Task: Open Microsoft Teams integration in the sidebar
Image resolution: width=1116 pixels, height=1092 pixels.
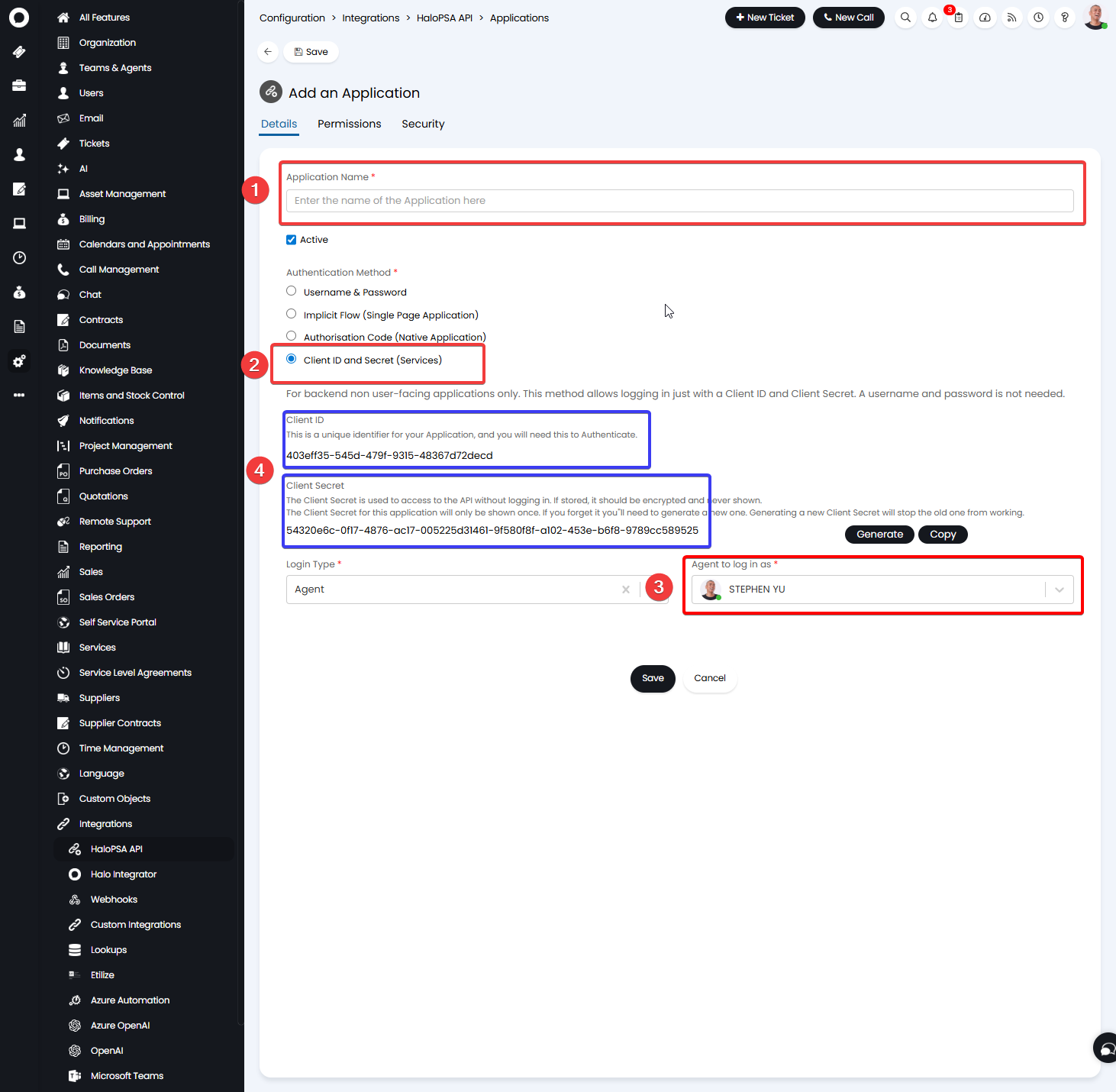Action: click(x=127, y=1076)
